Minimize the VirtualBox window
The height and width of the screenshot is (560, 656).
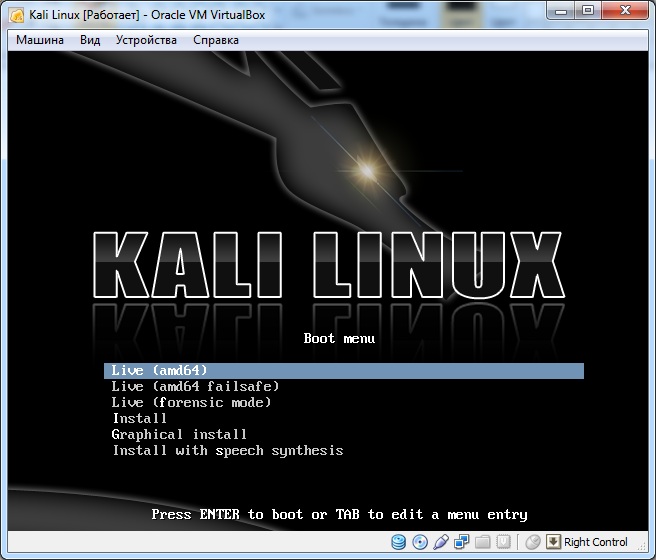[561, 11]
